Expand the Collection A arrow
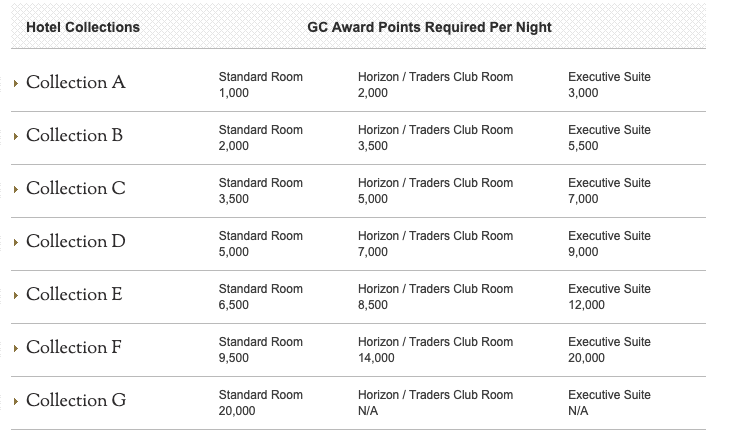This screenshot has width=731, height=436. pos(16,83)
